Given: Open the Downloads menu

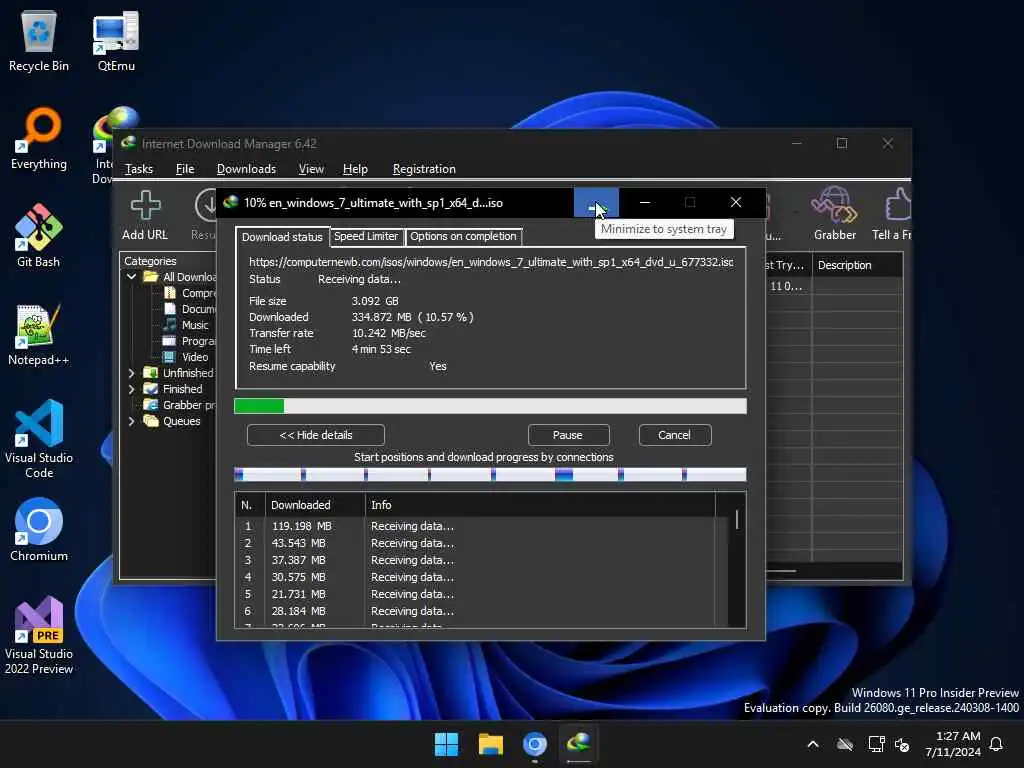Looking at the screenshot, I should point(246,169).
